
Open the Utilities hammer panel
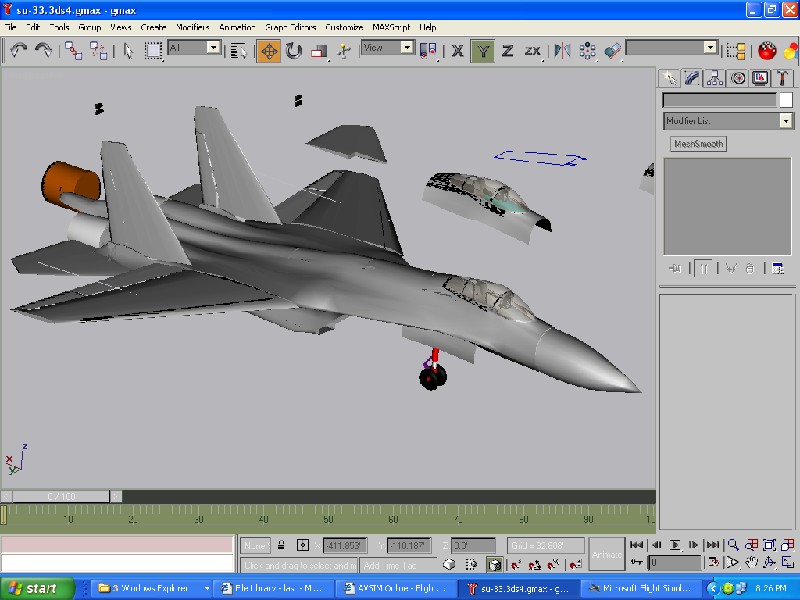tap(784, 78)
